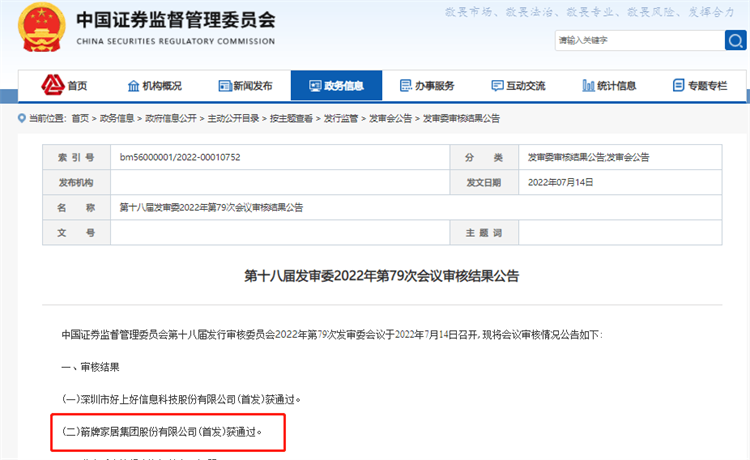Go to 发审会公告 in the breadcrumb

(390, 118)
